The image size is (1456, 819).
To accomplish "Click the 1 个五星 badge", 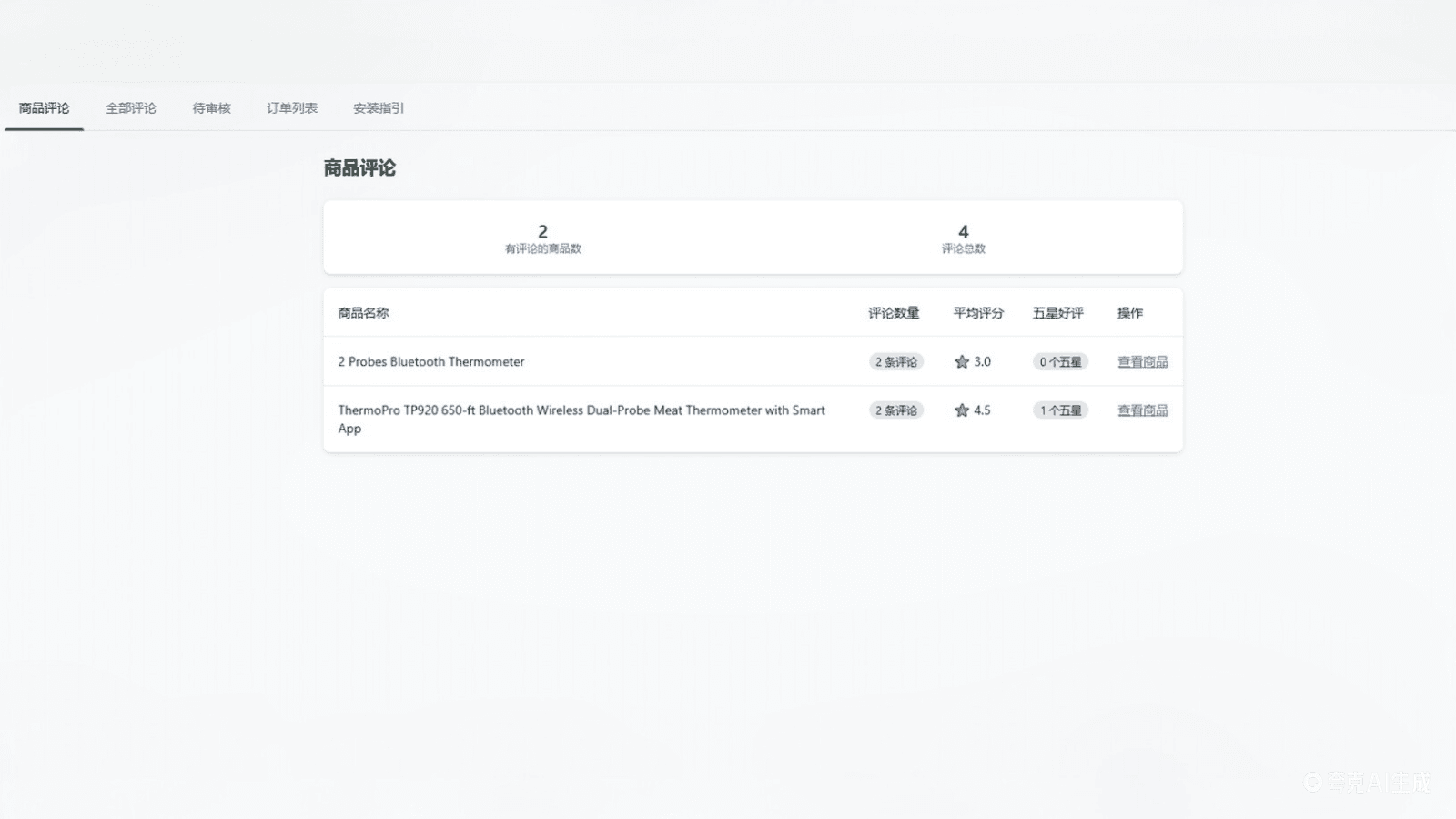I will point(1061,410).
